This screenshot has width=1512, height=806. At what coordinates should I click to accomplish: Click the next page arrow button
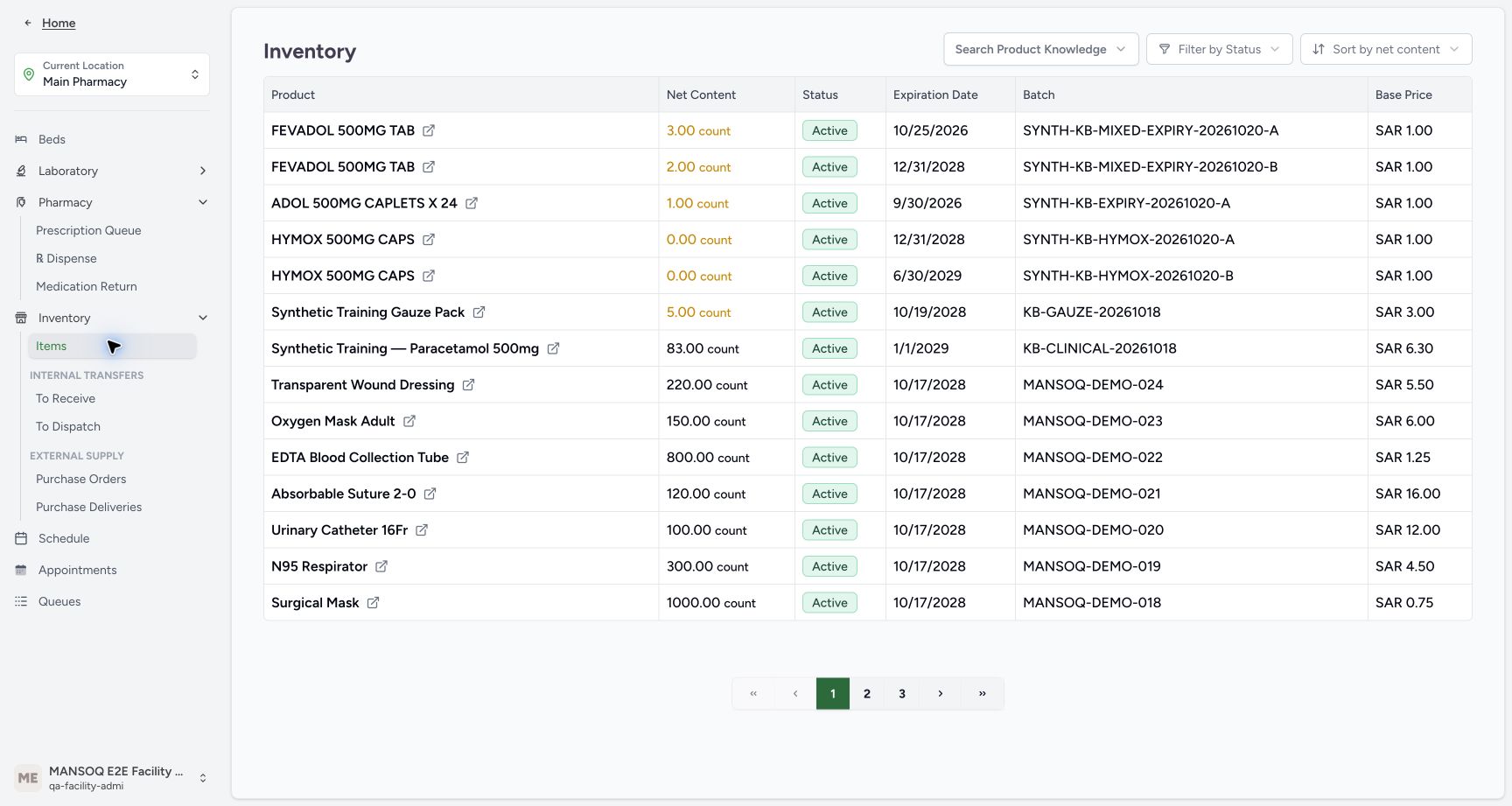coord(941,693)
